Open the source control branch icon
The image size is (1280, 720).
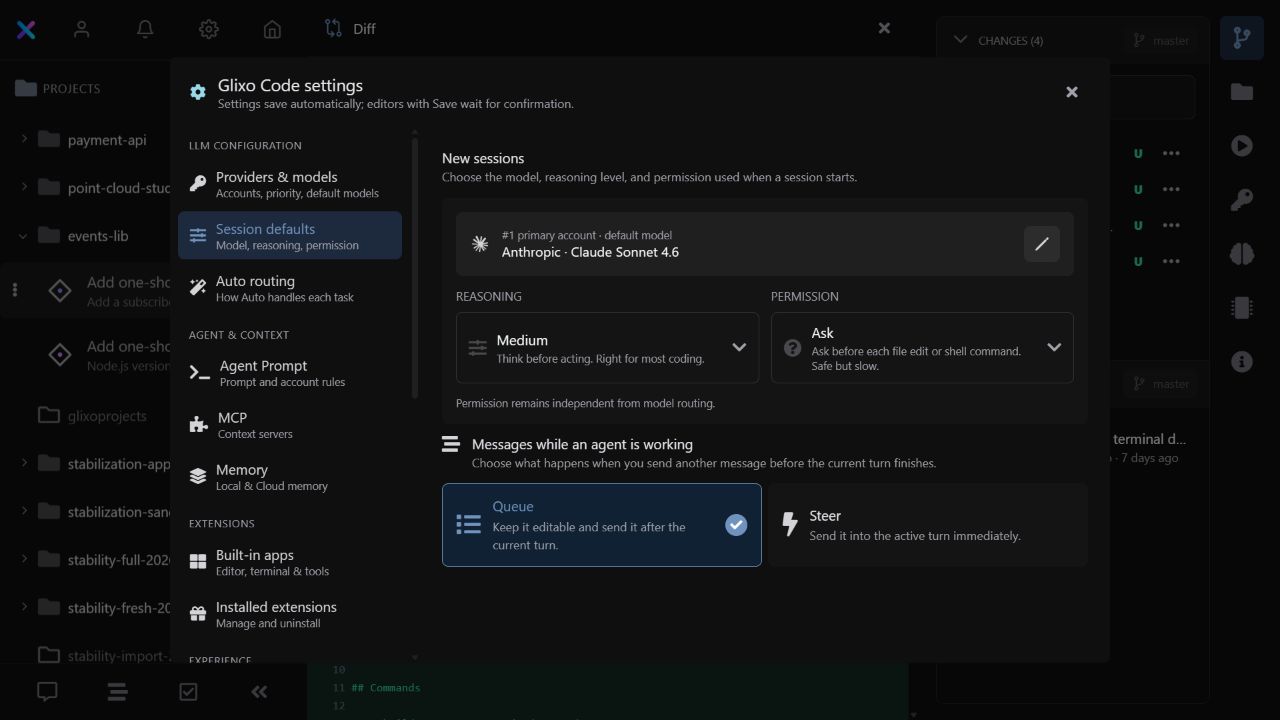pyautogui.click(x=1241, y=38)
